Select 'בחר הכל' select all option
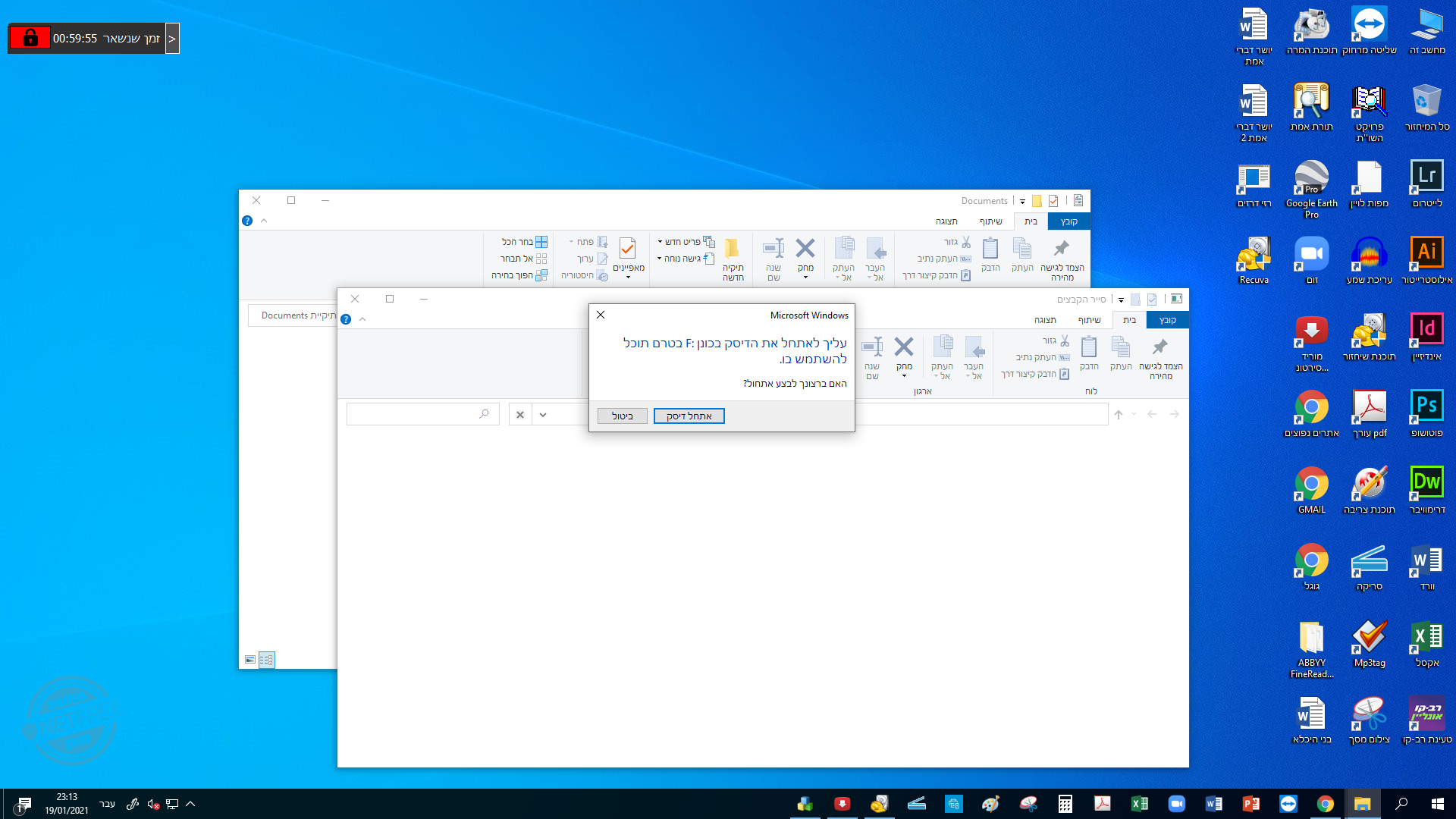This screenshot has height=819, width=1456. coord(523,242)
